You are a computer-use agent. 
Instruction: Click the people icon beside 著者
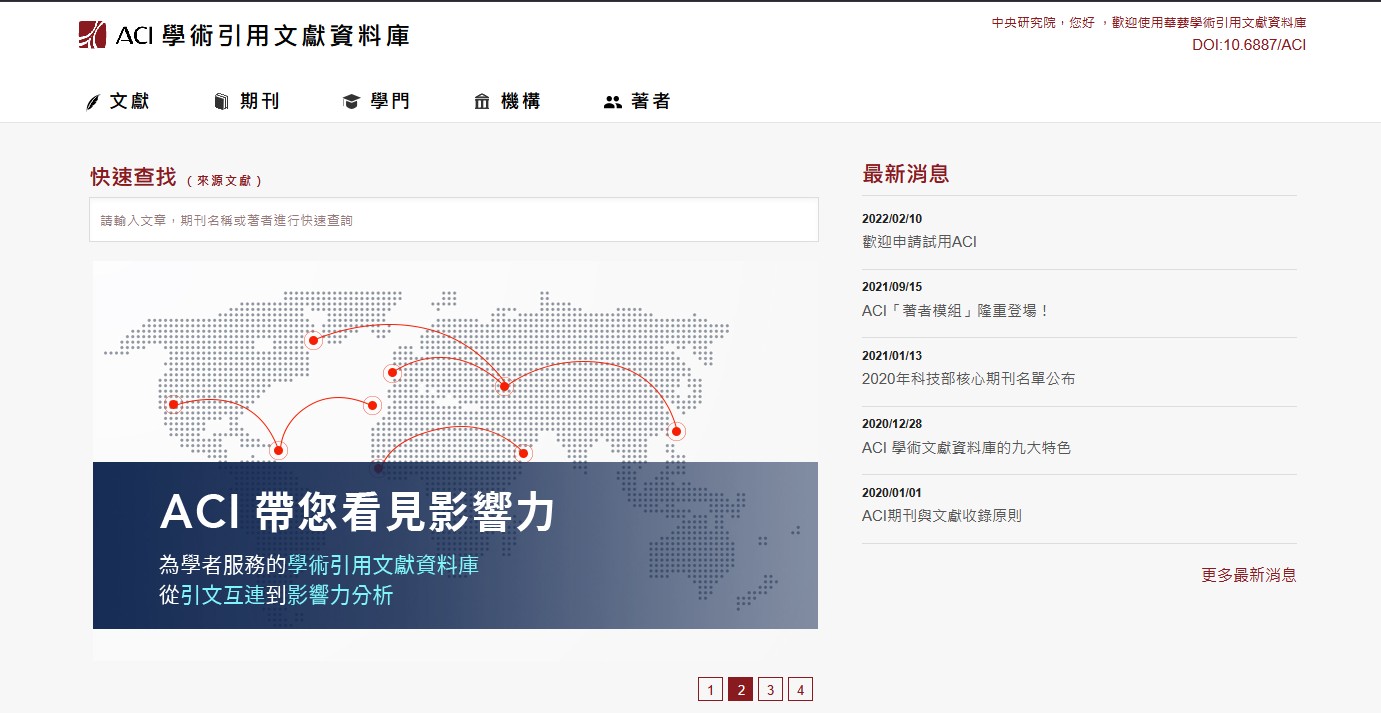pos(613,102)
